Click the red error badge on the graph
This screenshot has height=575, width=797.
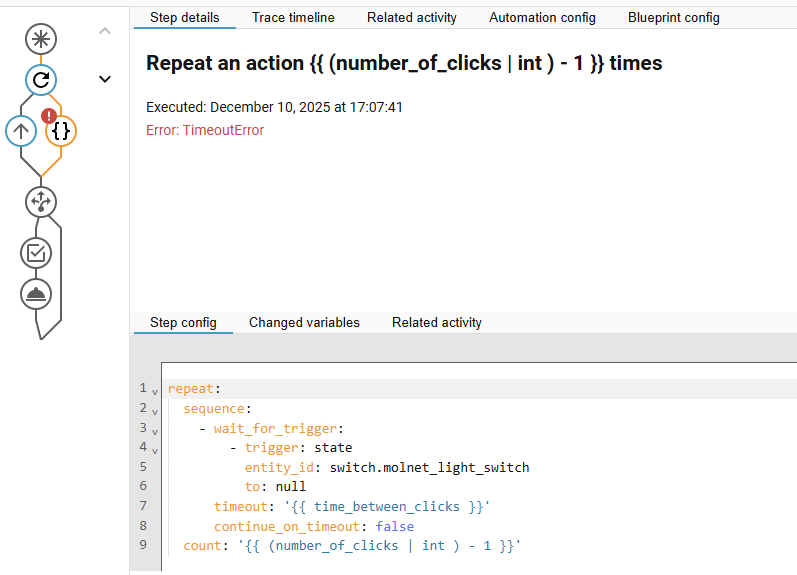49,116
